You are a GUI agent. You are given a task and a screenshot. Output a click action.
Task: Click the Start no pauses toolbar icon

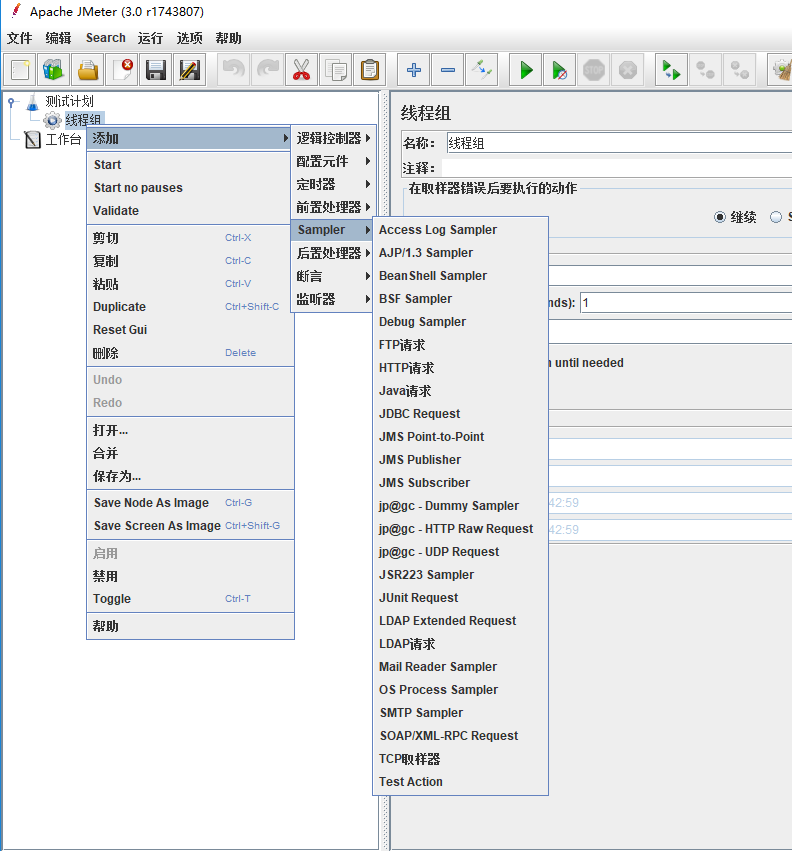[560, 70]
